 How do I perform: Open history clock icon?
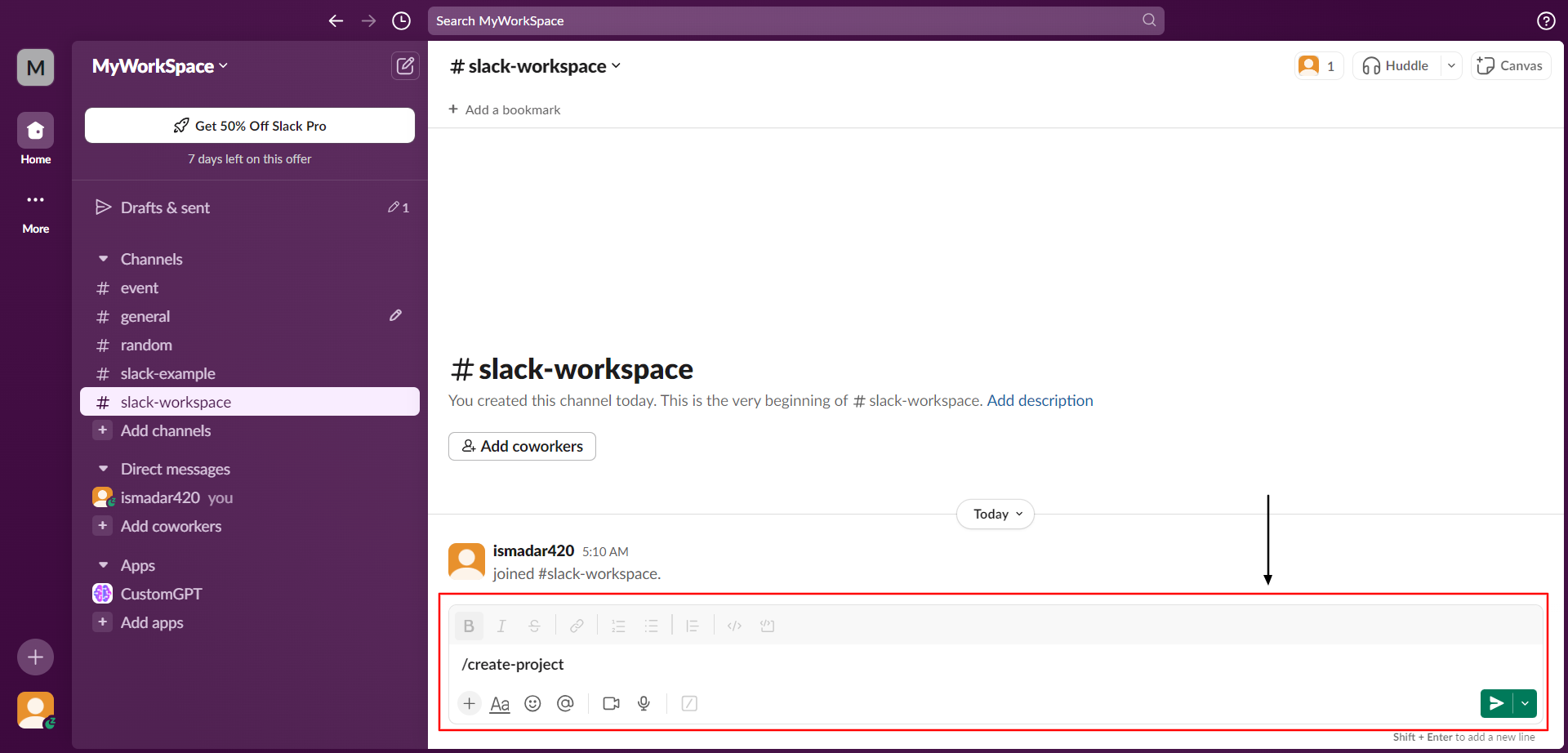(x=401, y=21)
